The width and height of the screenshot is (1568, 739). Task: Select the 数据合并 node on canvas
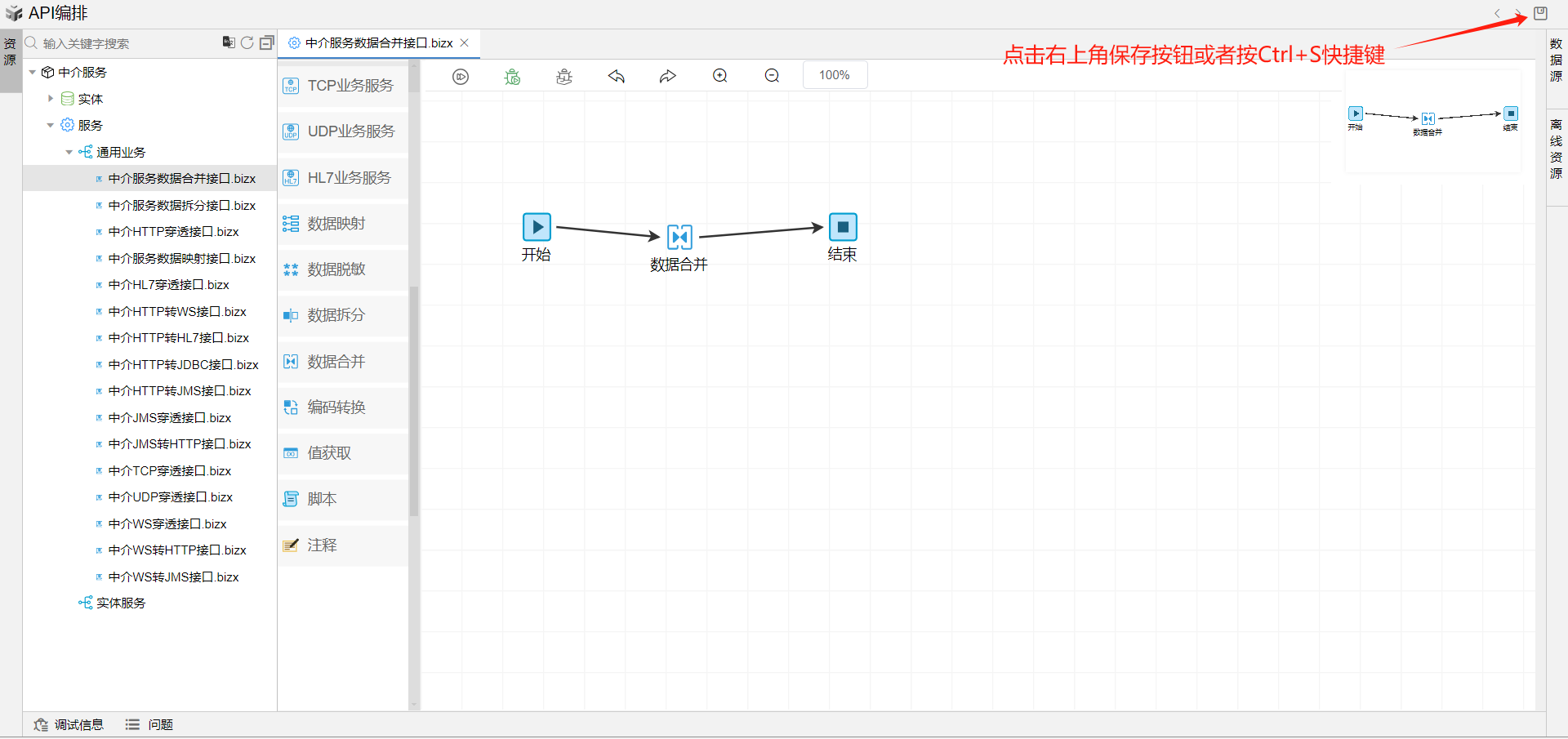(x=679, y=237)
